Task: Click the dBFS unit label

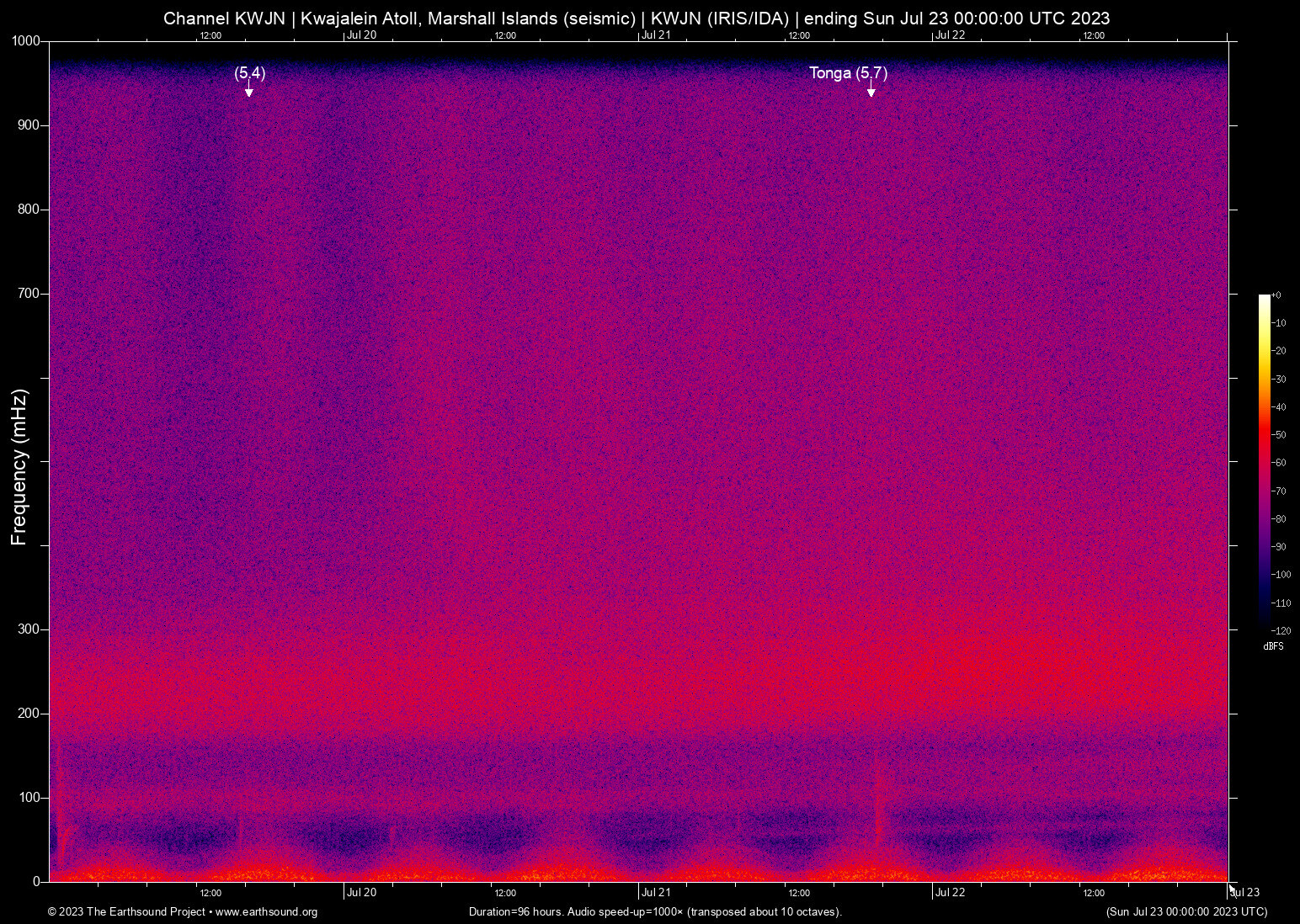Action: point(1273,646)
